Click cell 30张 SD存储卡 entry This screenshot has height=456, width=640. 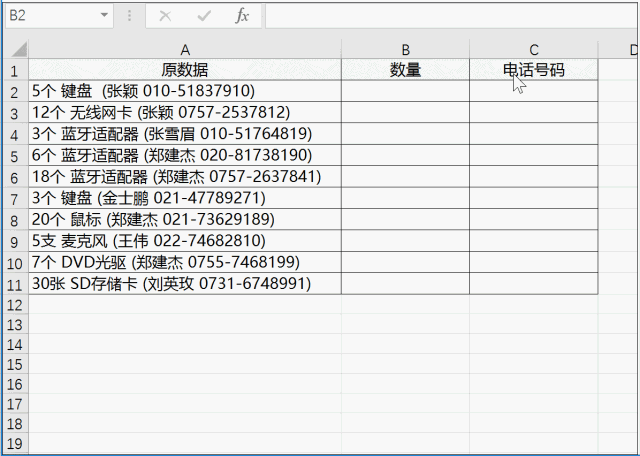[x=185, y=283]
